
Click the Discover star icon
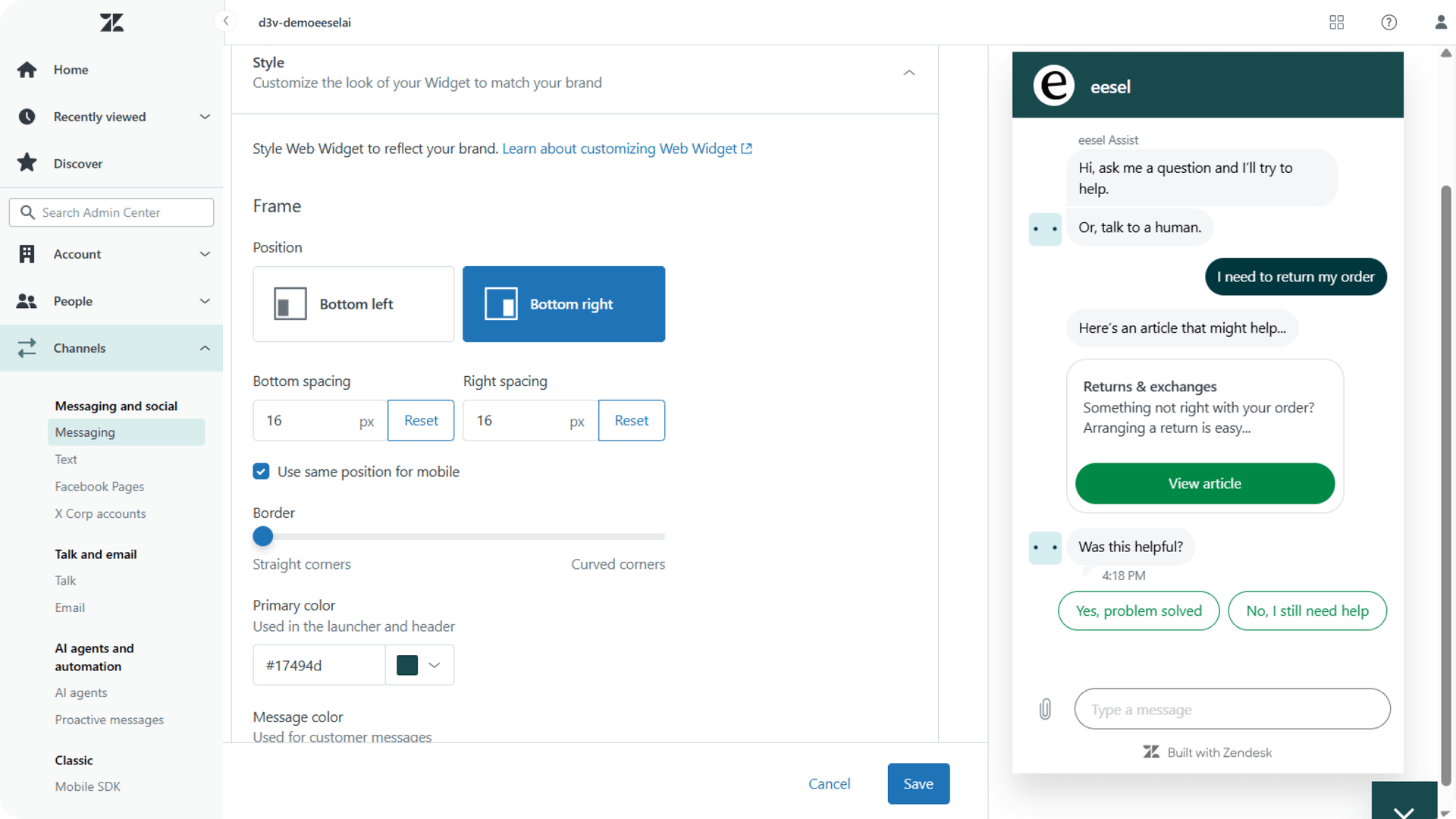click(27, 163)
